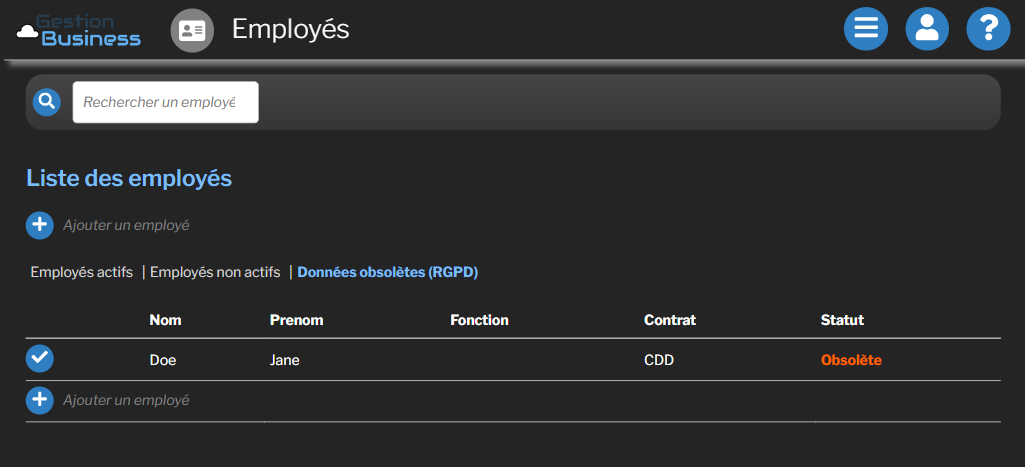Select the Données obsolètes (RGPD) tab
This screenshot has width=1025, height=467.
point(388,272)
